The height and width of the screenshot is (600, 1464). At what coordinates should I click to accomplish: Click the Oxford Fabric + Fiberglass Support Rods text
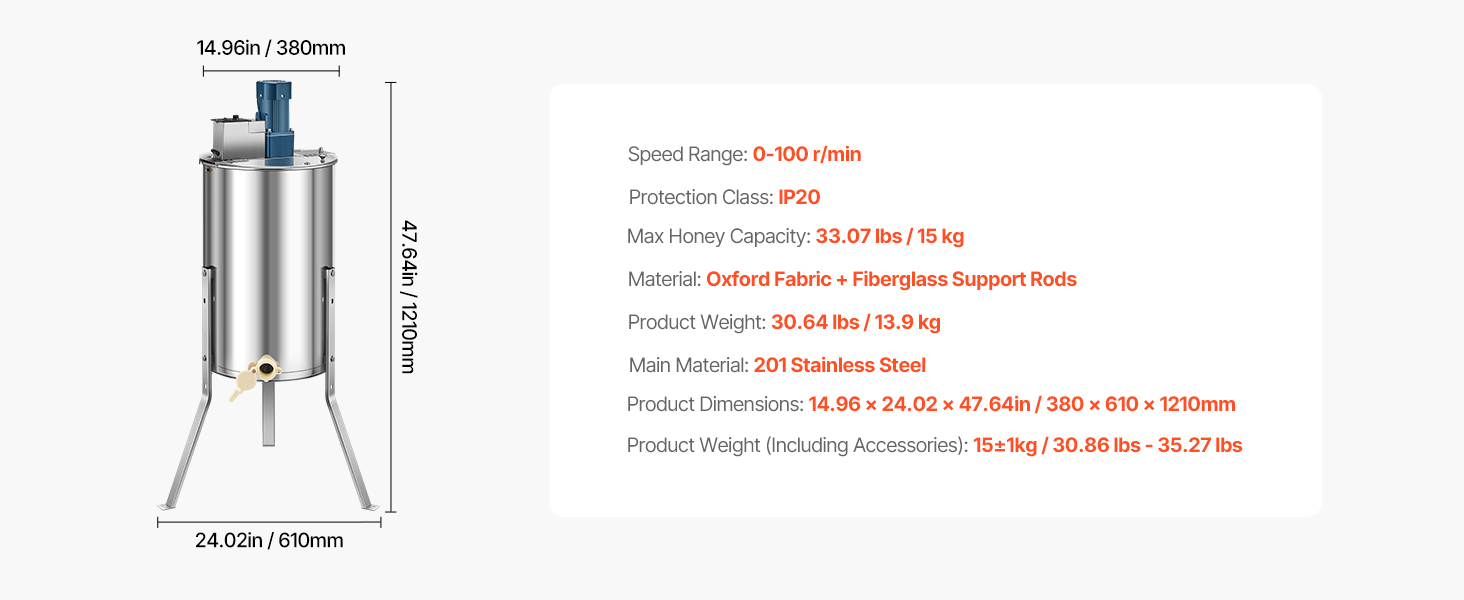[891, 279]
